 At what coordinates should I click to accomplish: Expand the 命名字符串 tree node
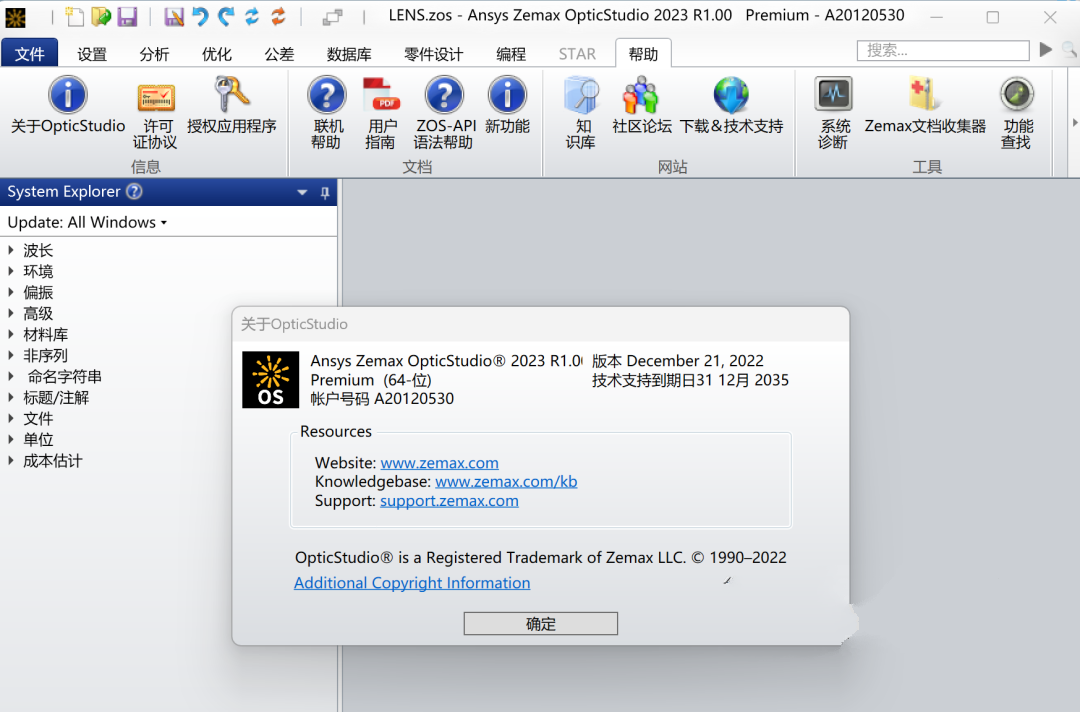[11, 377]
